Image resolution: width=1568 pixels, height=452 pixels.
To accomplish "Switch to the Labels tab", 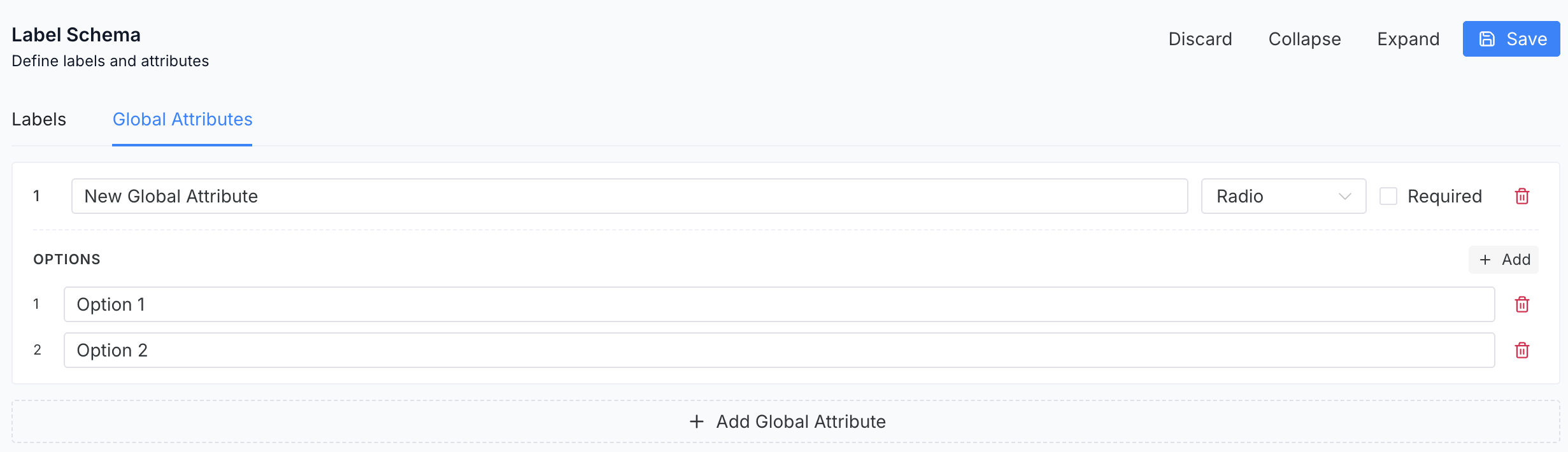I will tap(39, 119).
